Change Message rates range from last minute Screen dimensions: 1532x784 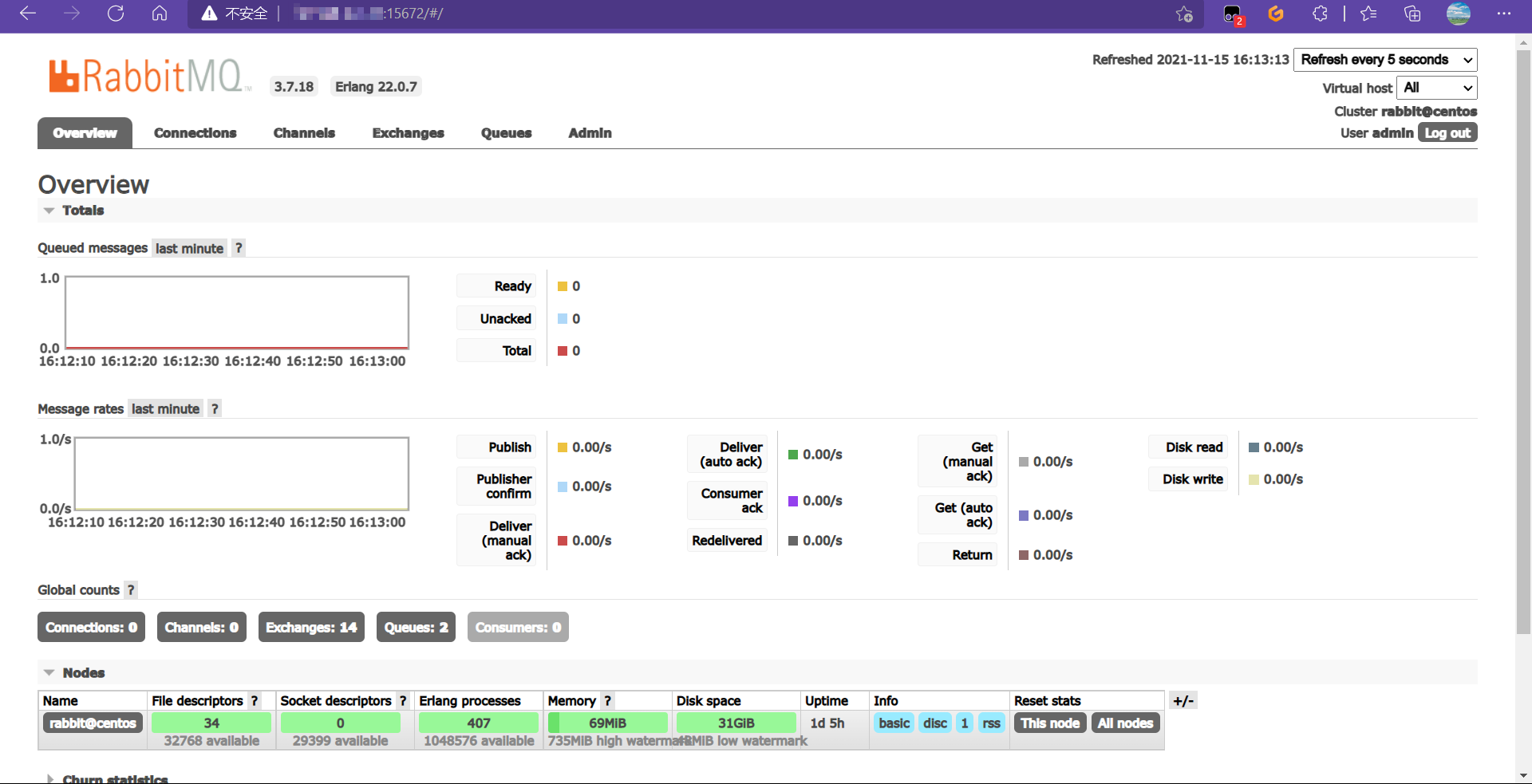pyautogui.click(x=166, y=409)
